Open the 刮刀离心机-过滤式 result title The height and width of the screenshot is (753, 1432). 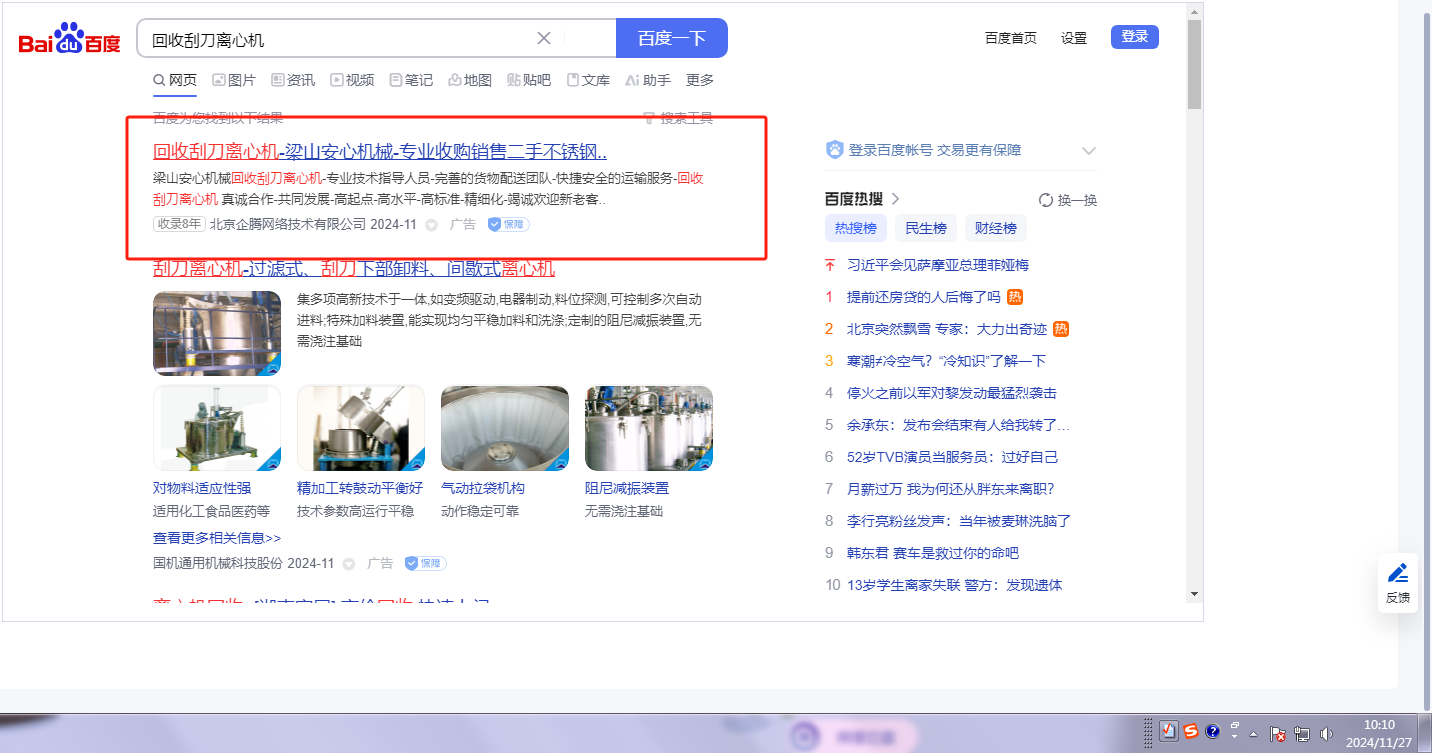click(354, 269)
